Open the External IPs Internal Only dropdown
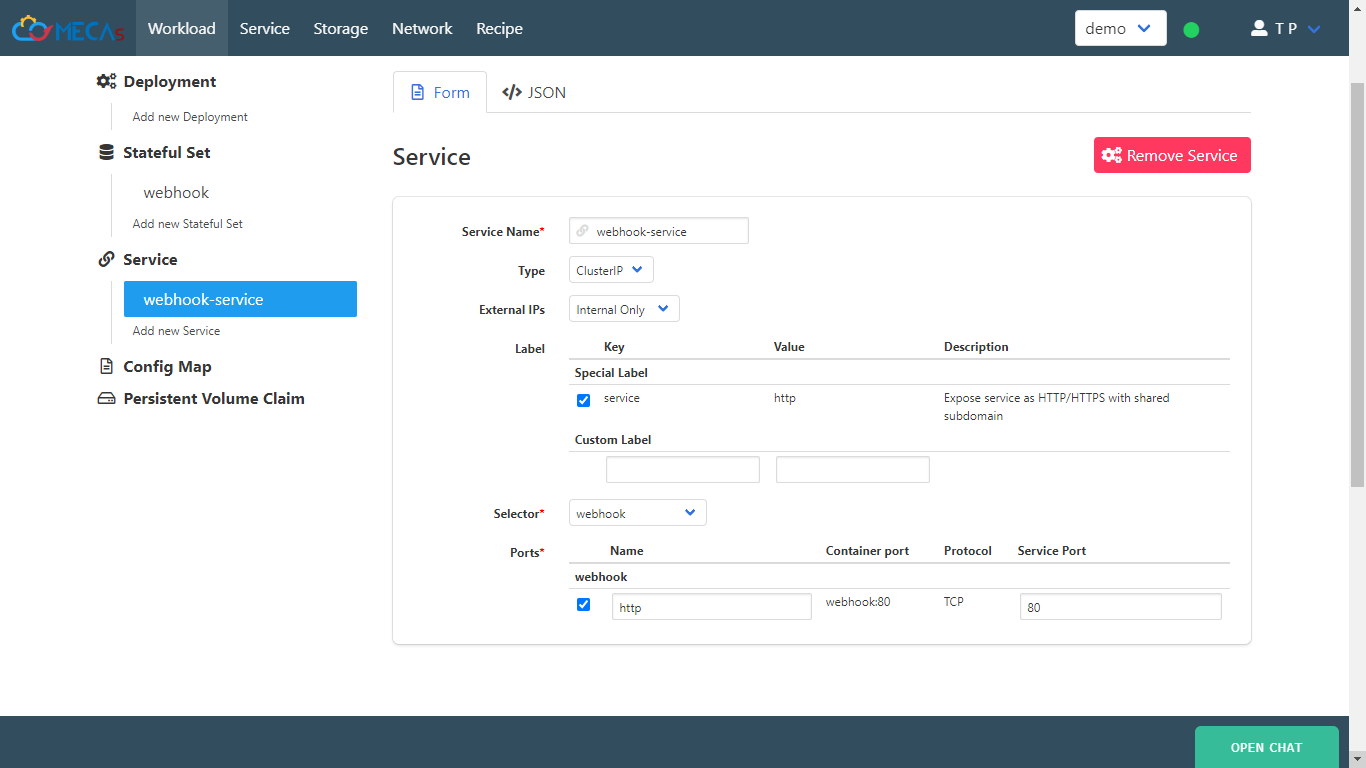Image resolution: width=1366 pixels, height=768 pixels. [624, 309]
